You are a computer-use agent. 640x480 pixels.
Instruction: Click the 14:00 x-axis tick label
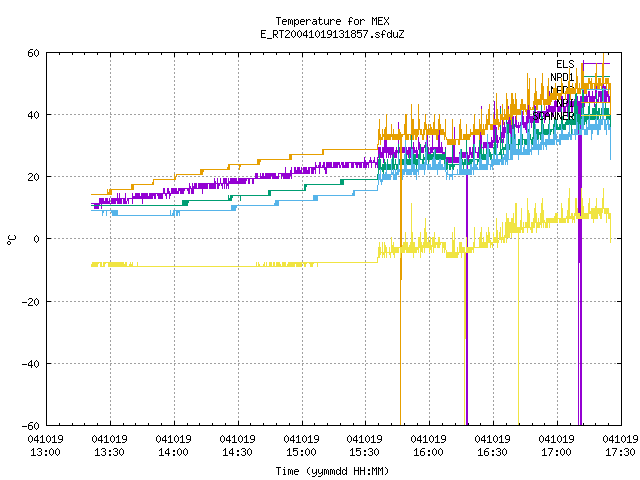point(173,446)
